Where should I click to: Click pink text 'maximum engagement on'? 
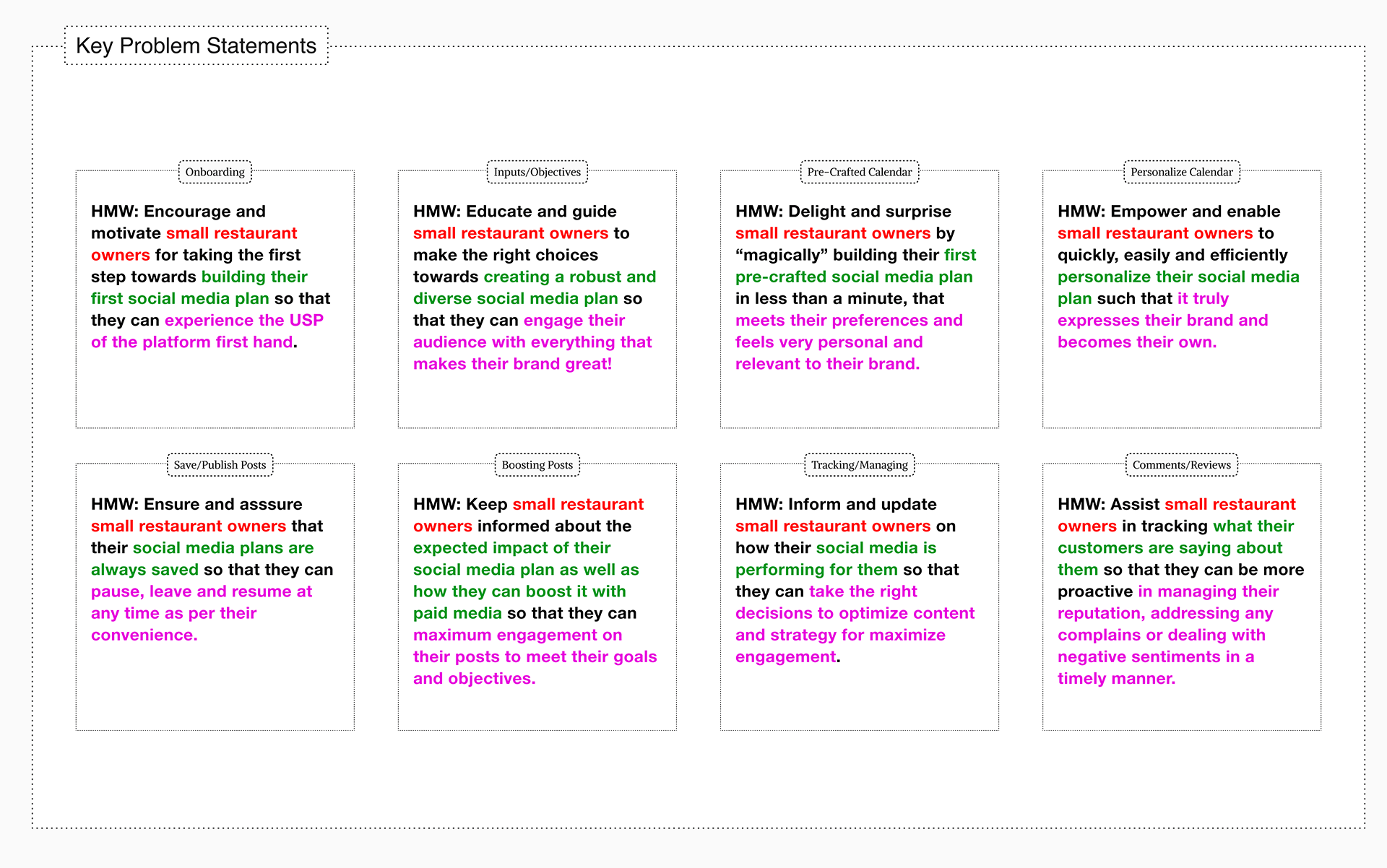(517, 635)
